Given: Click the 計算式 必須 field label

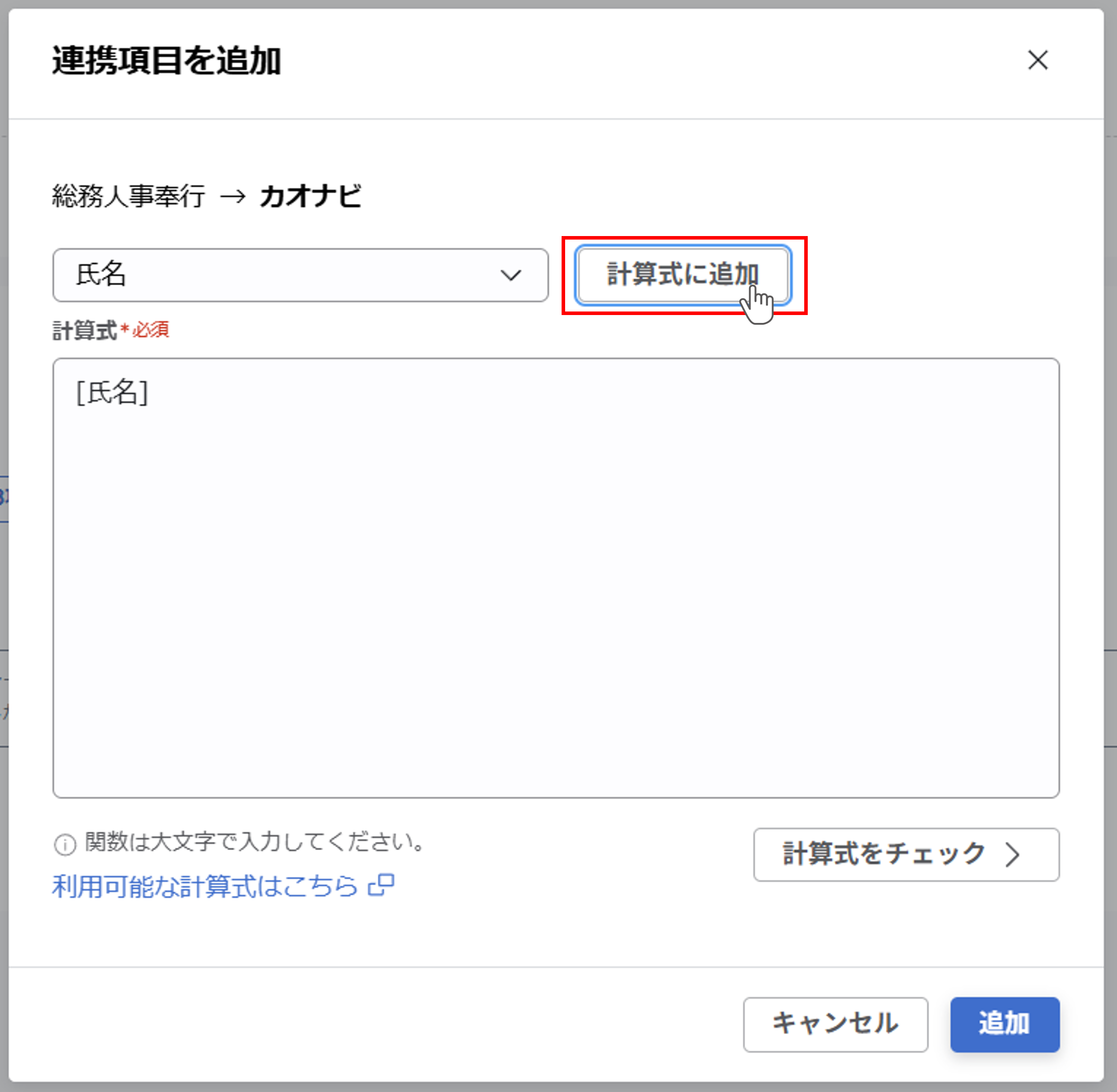Looking at the screenshot, I should pyautogui.click(x=111, y=330).
